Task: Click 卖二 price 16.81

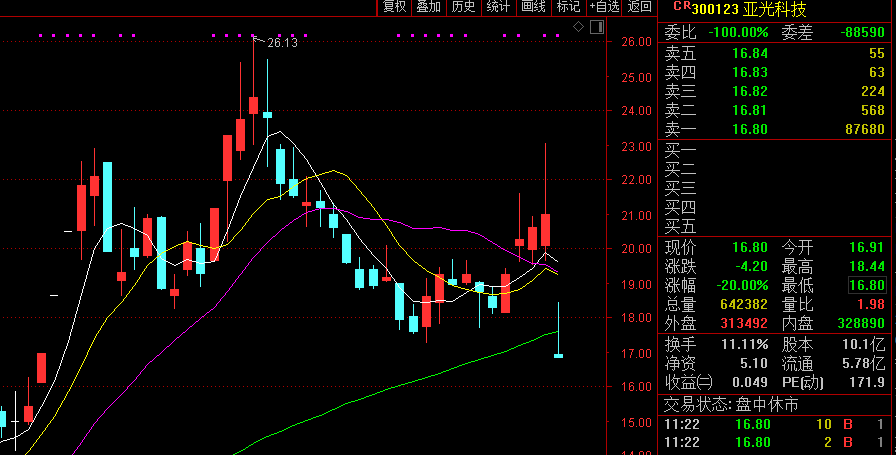Action: pos(750,110)
